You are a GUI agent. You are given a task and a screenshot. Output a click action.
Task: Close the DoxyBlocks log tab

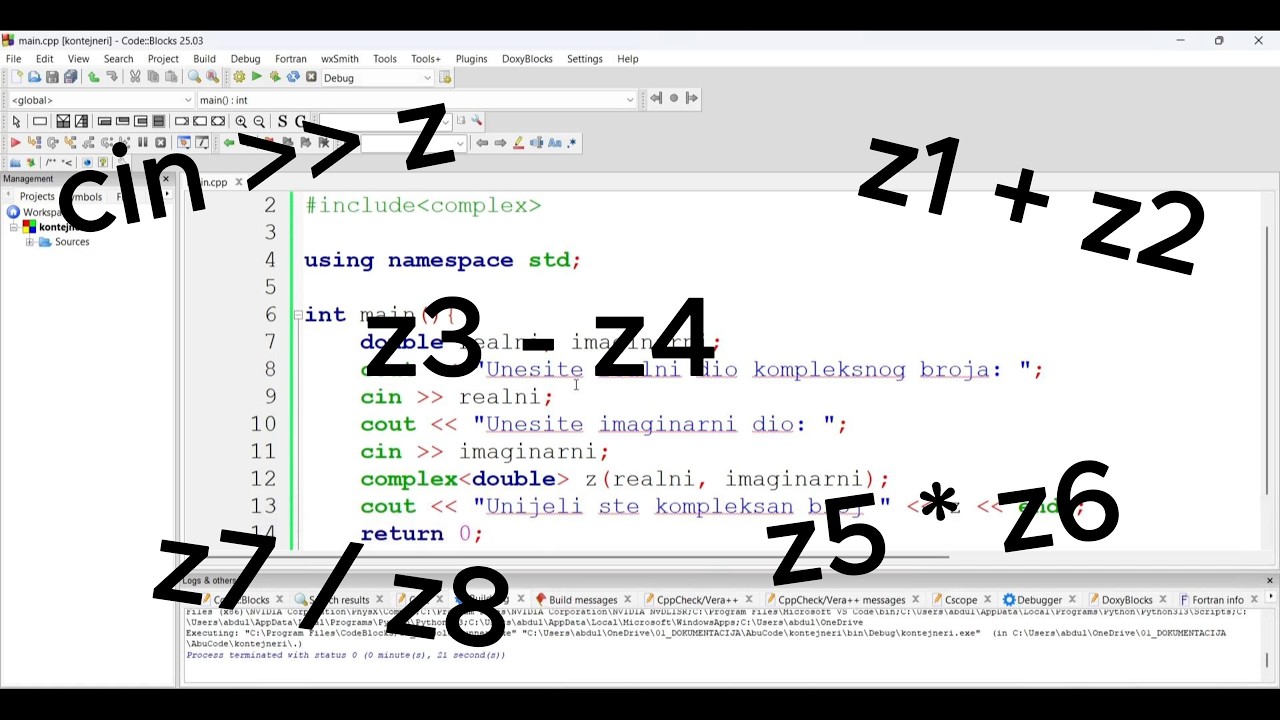pyautogui.click(x=1162, y=600)
